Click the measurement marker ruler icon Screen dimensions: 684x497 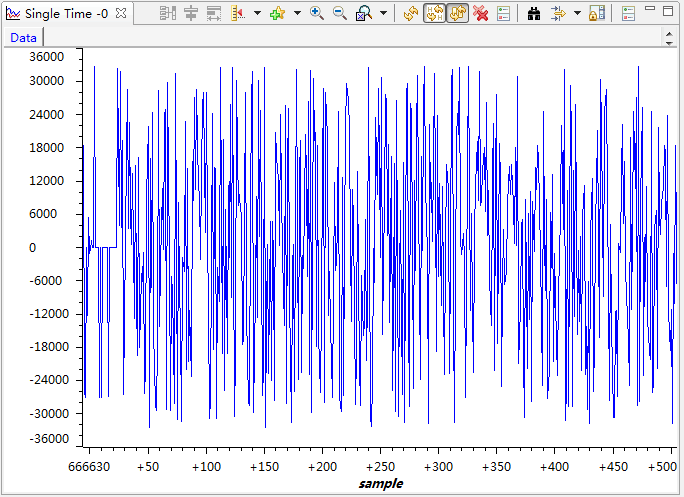(239, 14)
